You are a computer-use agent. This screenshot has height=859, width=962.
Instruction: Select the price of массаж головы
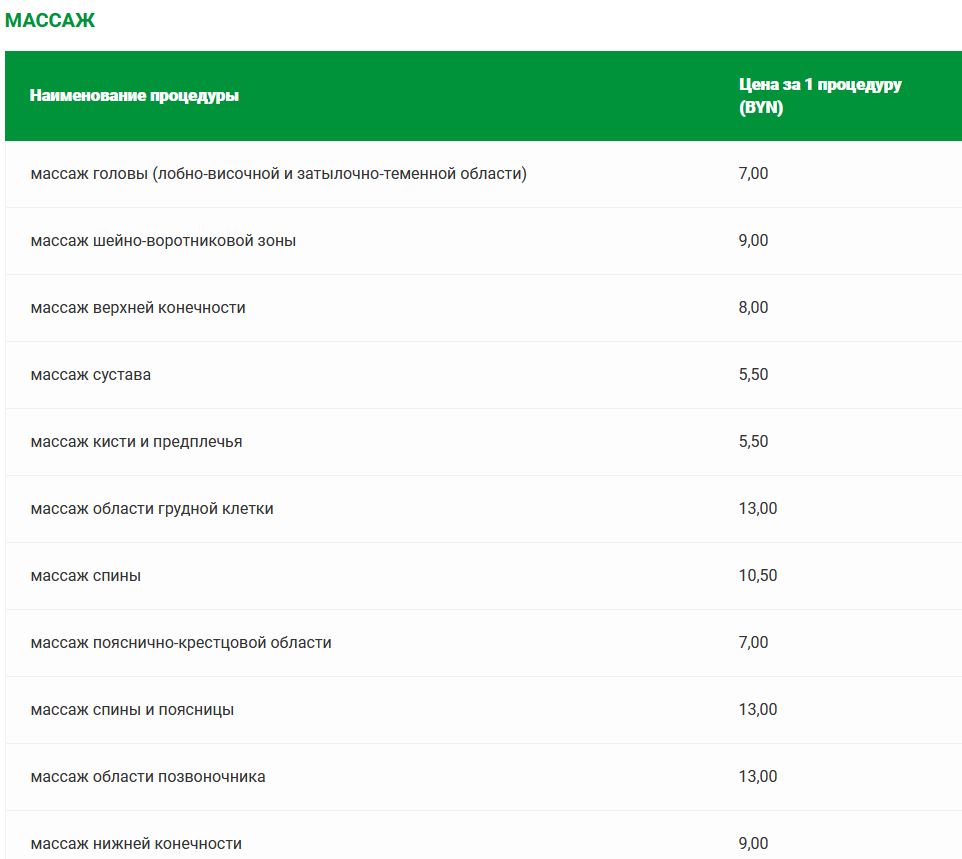coord(753,174)
